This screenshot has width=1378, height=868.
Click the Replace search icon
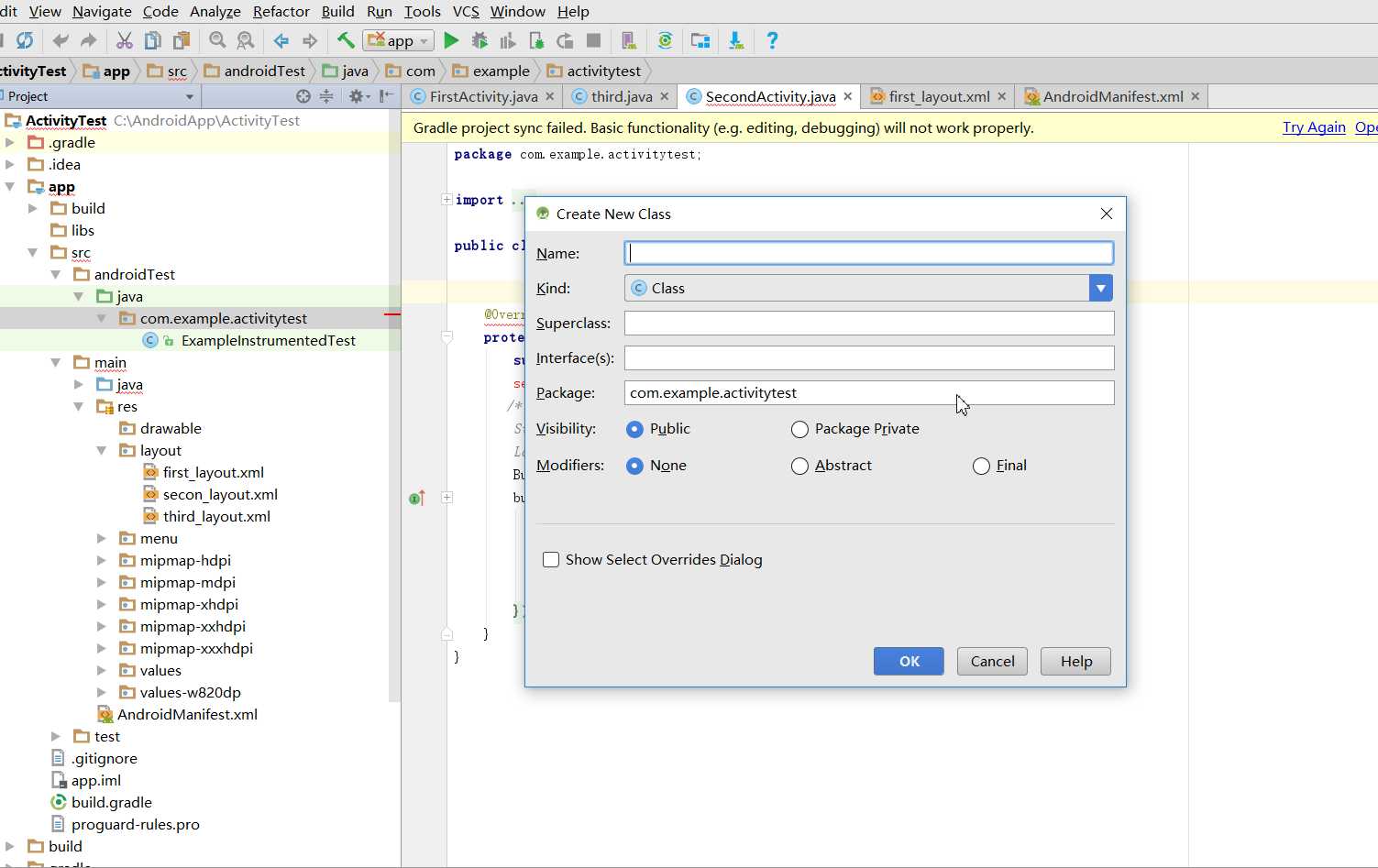(246, 40)
